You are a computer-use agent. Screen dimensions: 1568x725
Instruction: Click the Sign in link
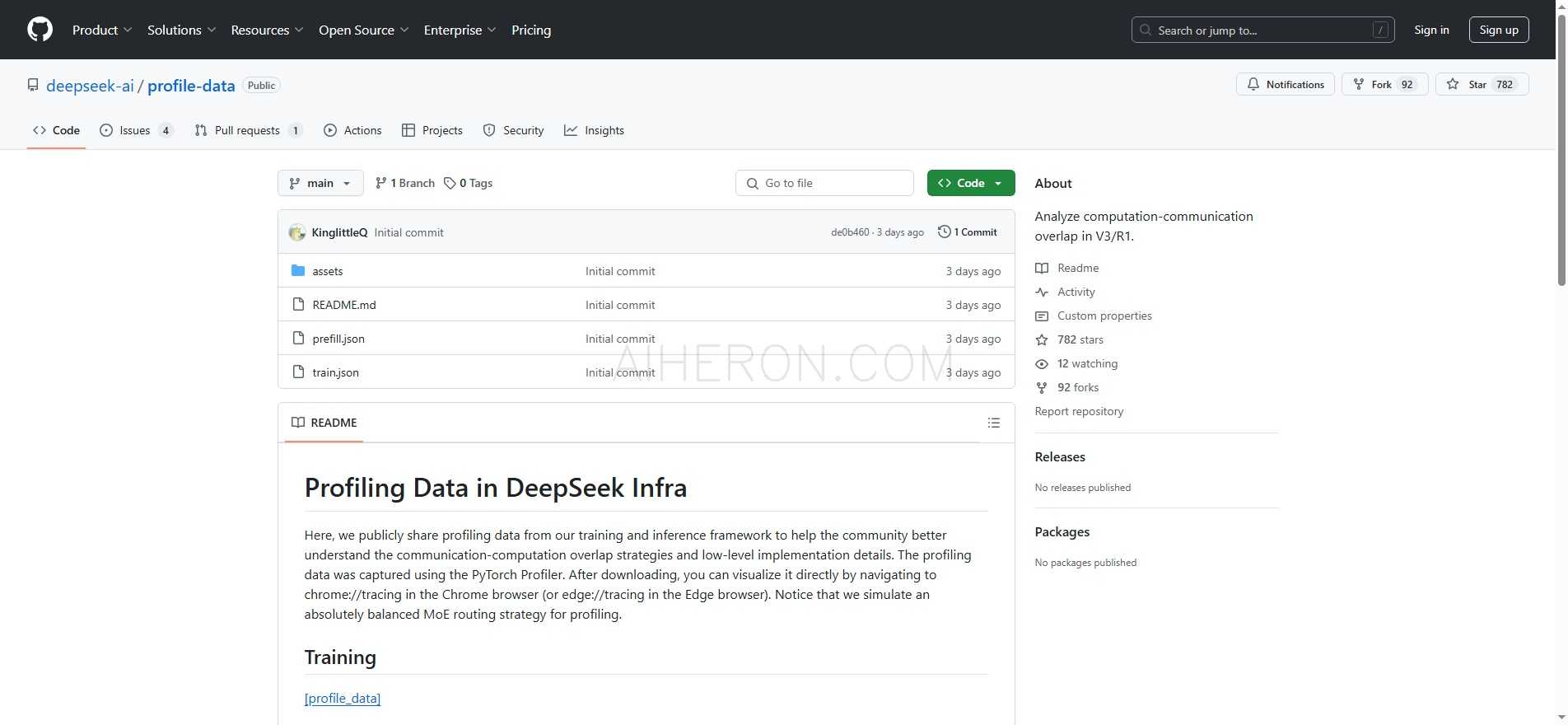pos(1431,30)
